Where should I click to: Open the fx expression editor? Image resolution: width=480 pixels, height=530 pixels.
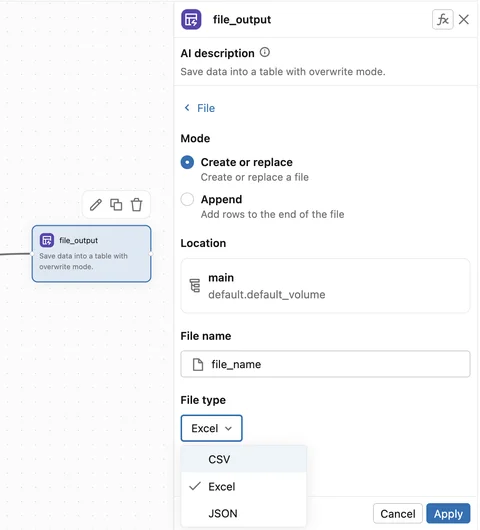(442, 20)
